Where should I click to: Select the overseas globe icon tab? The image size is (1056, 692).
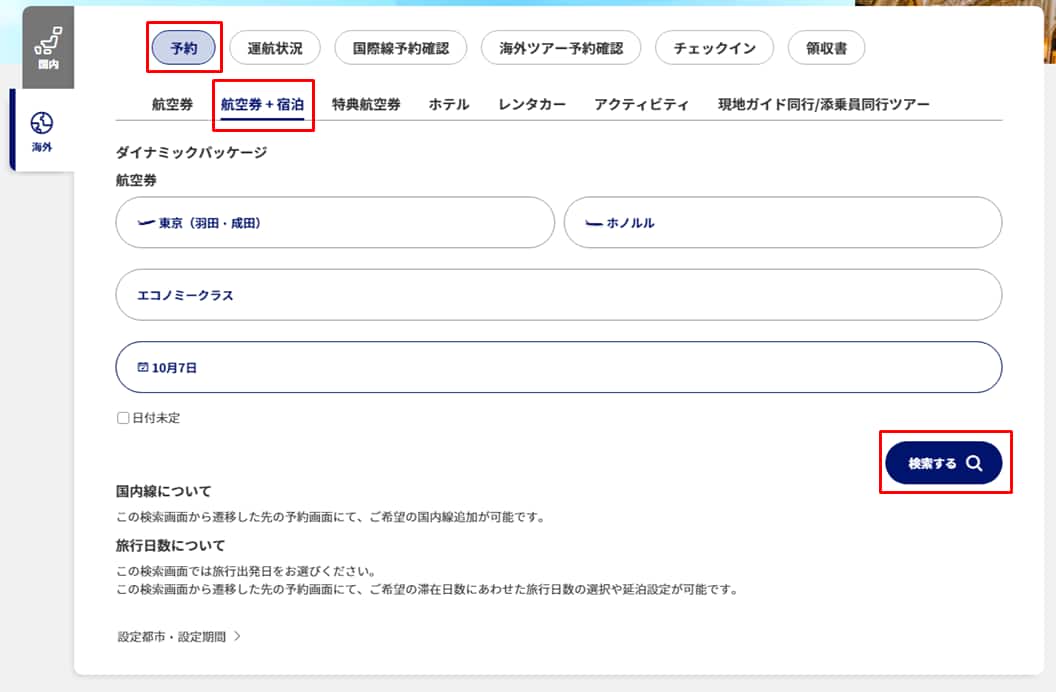pyautogui.click(x=42, y=123)
